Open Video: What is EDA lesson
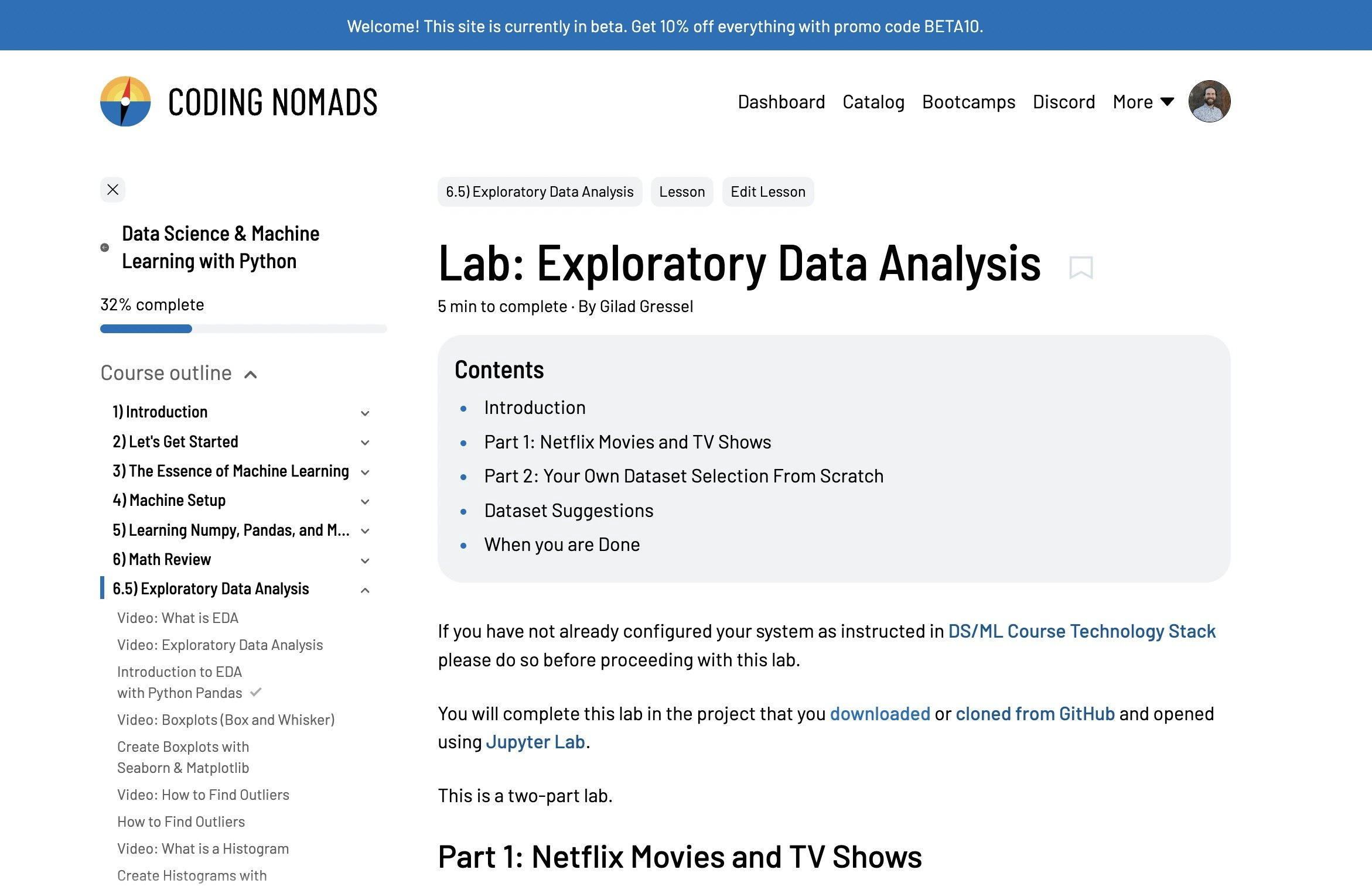Image resolution: width=1372 pixels, height=890 pixels. pyautogui.click(x=178, y=618)
